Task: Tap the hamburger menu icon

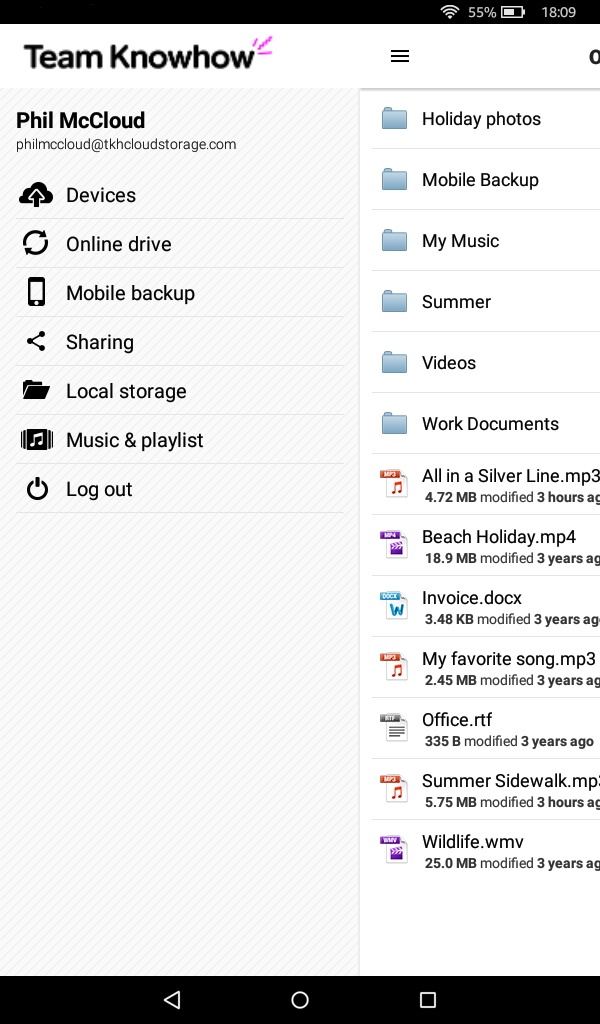Action: pyautogui.click(x=400, y=56)
